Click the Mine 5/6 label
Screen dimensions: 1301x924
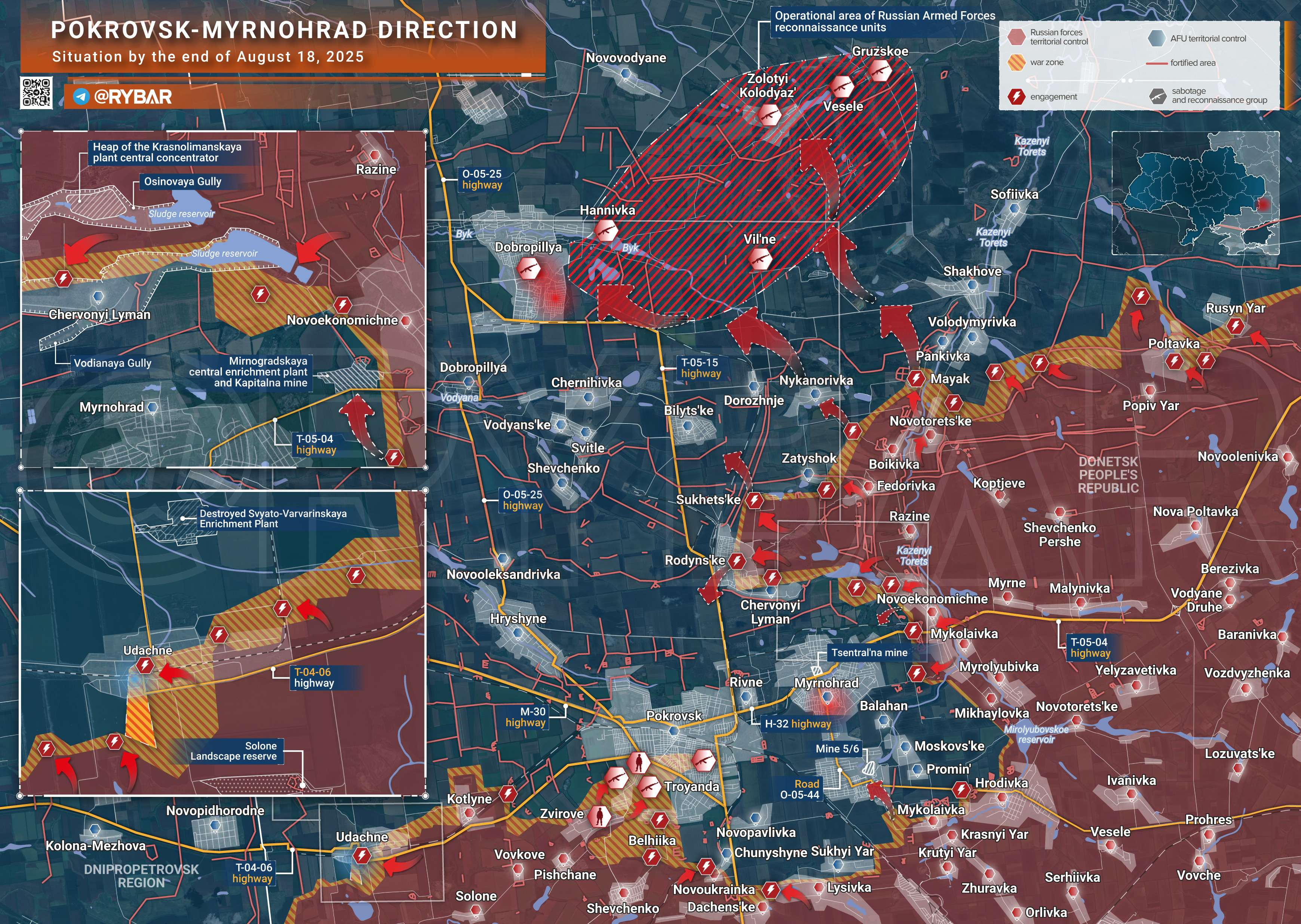[837, 749]
